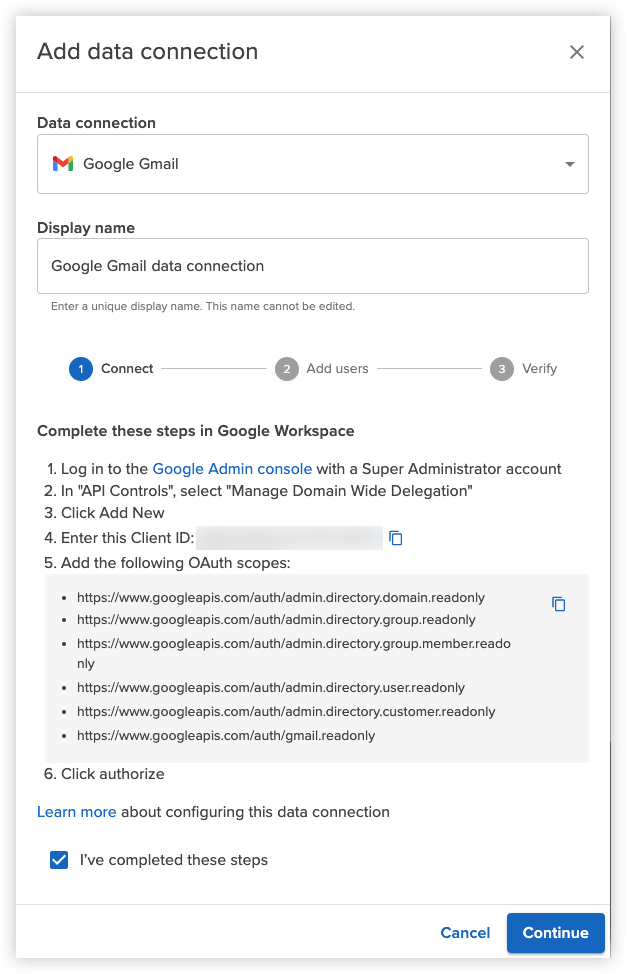Click the Gmail logo in the data connection field

pyautogui.click(x=63, y=164)
